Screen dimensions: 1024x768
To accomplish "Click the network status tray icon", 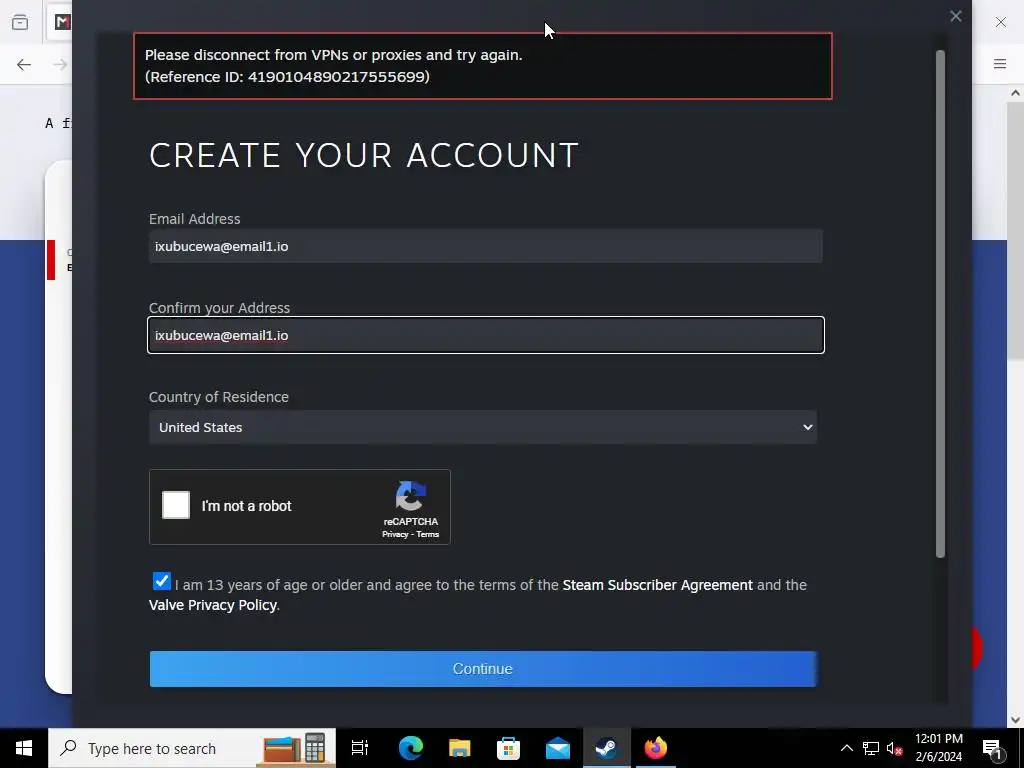I will click(x=871, y=748).
